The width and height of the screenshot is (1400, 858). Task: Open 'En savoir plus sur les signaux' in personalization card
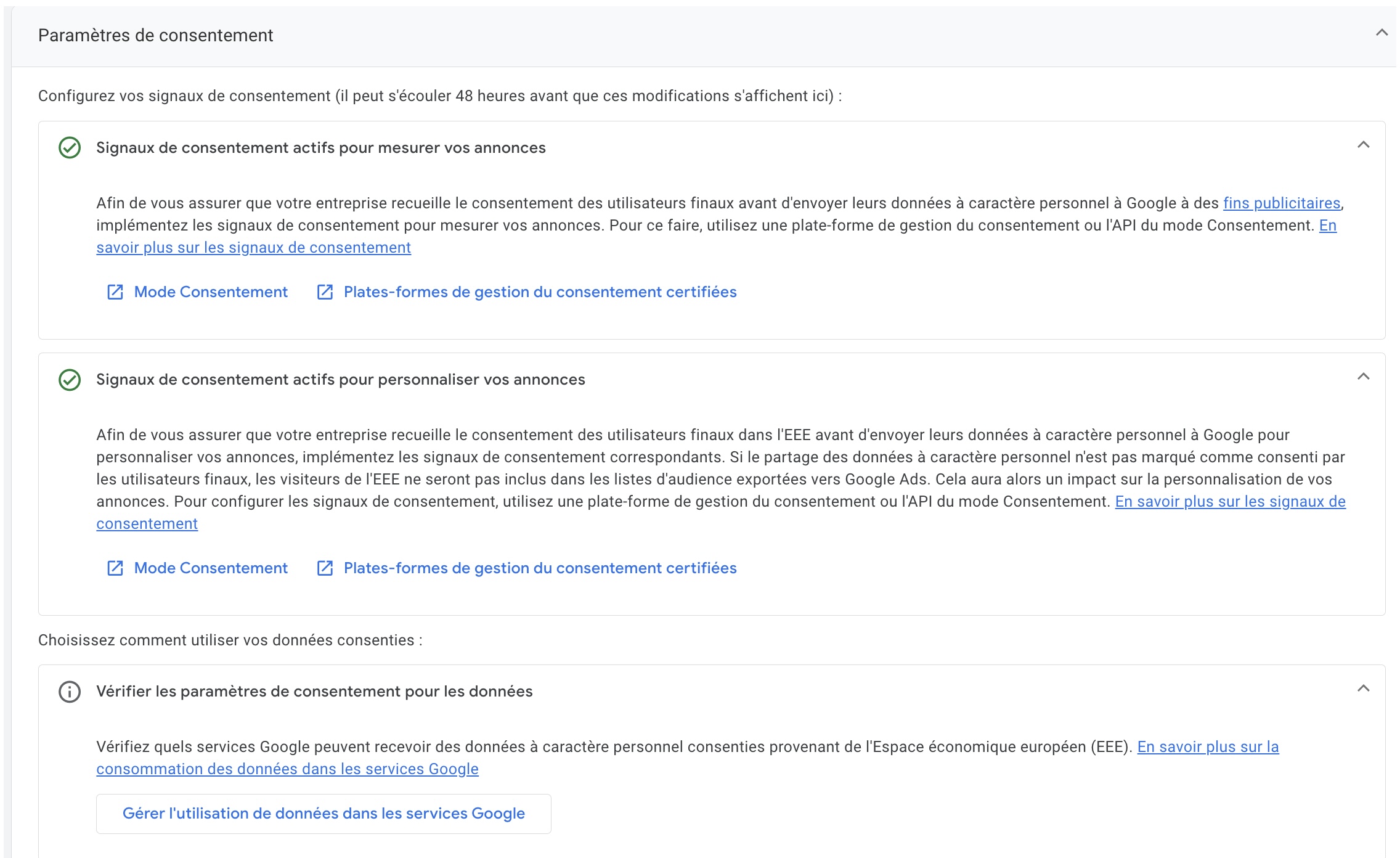(x=1230, y=502)
